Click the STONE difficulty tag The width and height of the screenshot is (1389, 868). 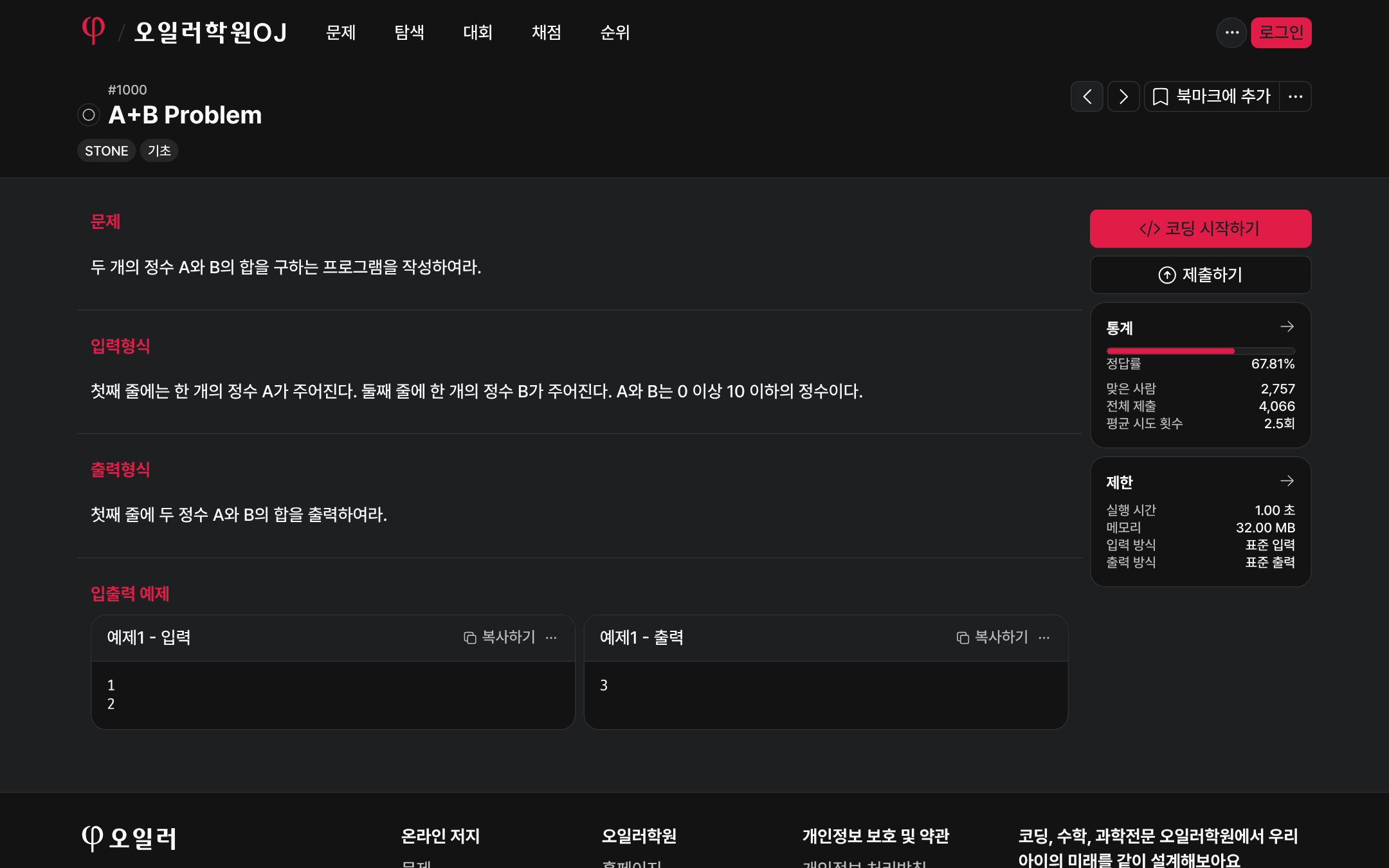coord(106,151)
